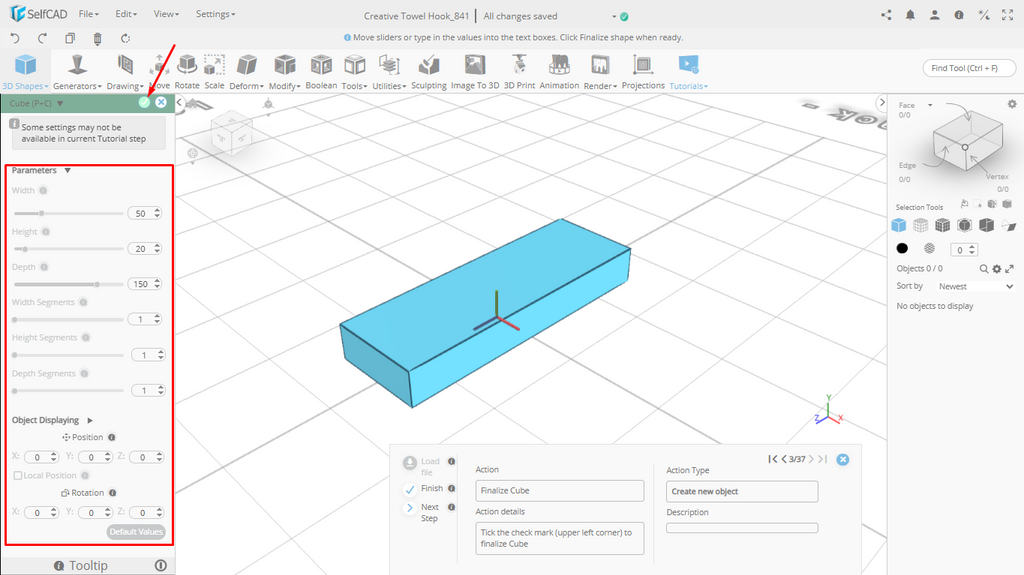Search objects with the magnifier icon
This screenshot has height=575, width=1024.
pos(984,269)
